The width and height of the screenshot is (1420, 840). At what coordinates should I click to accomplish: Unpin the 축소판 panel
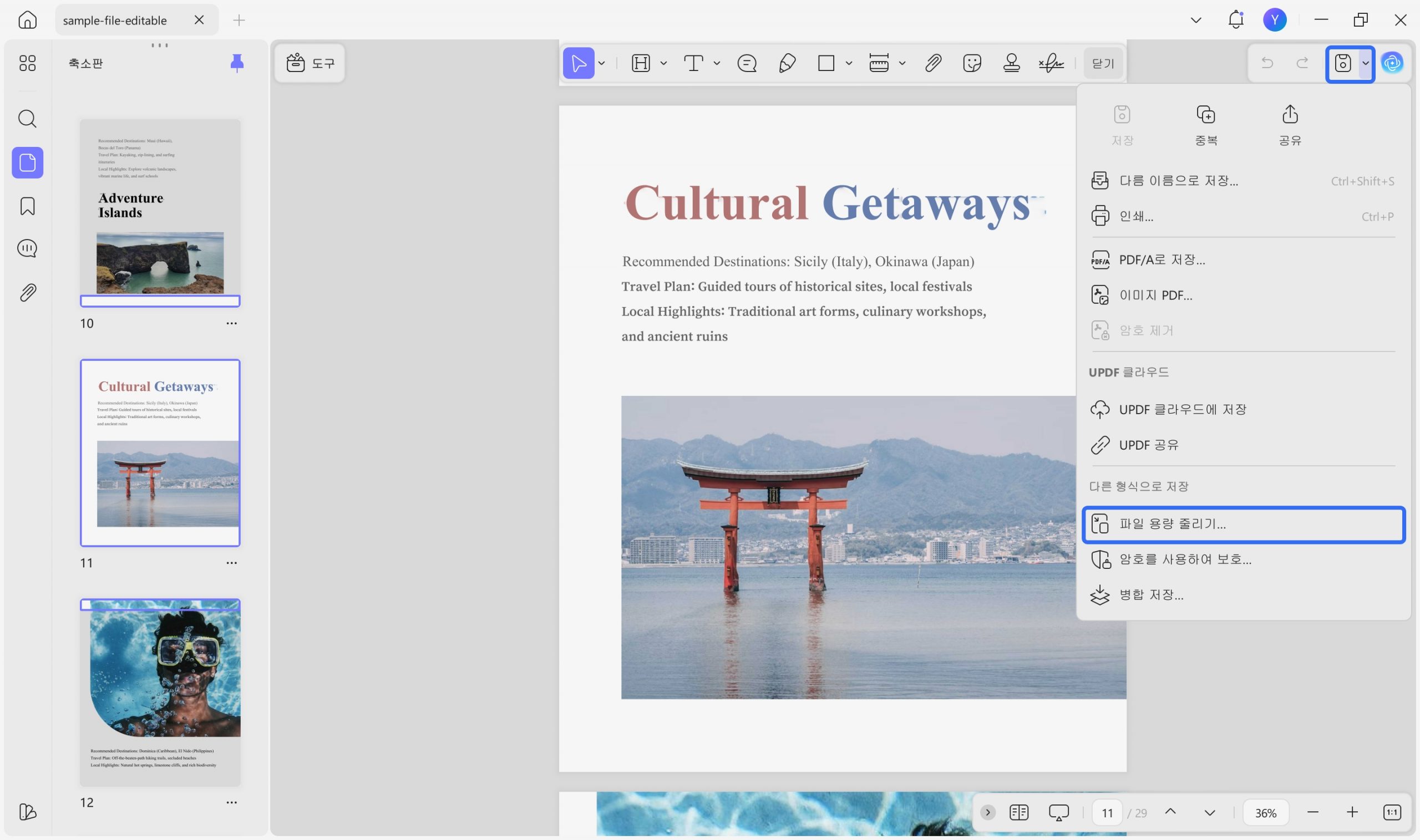pyautogui.click(x=237, y=63)
